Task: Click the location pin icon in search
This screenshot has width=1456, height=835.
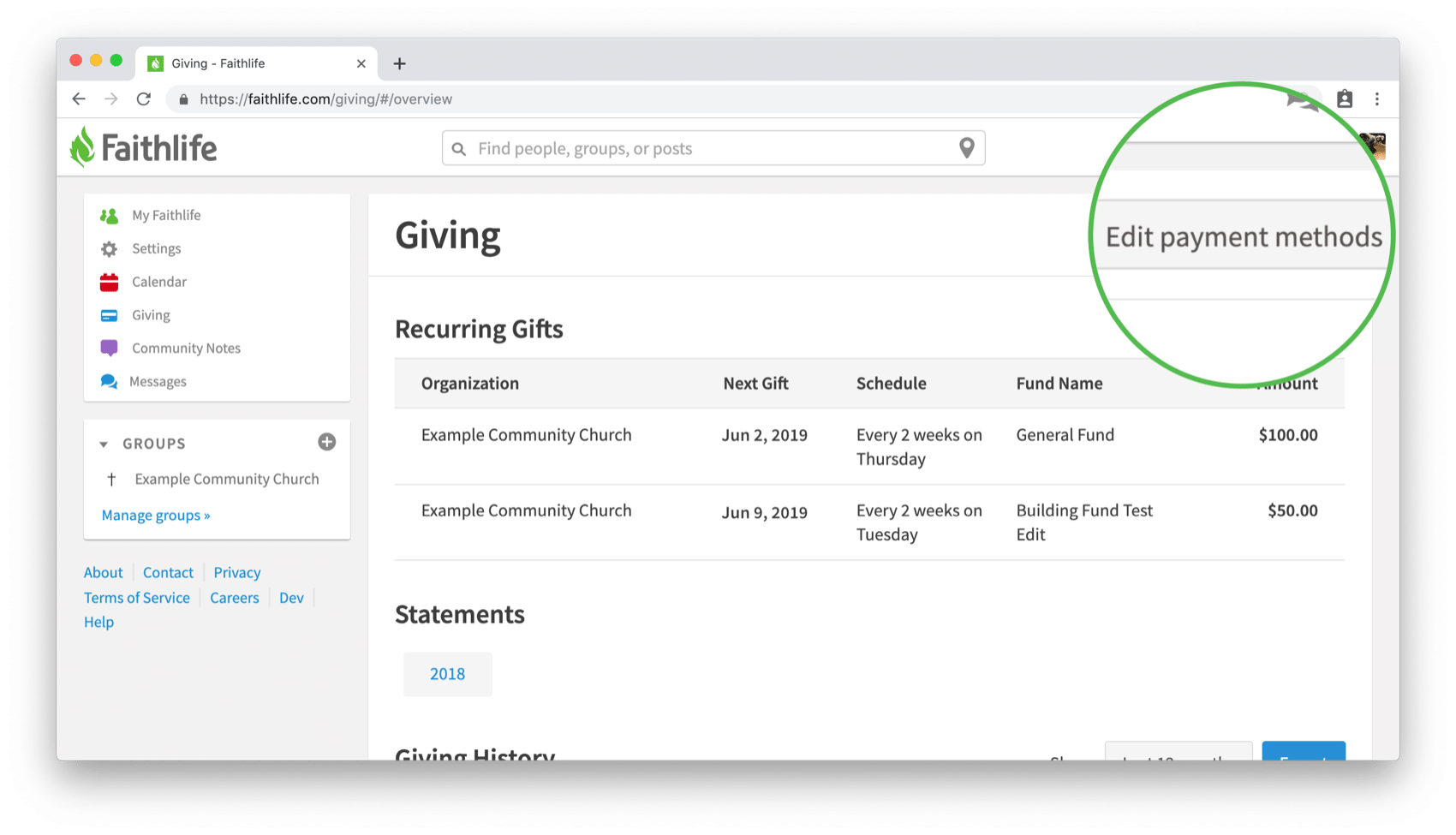Action: (967, 148)
